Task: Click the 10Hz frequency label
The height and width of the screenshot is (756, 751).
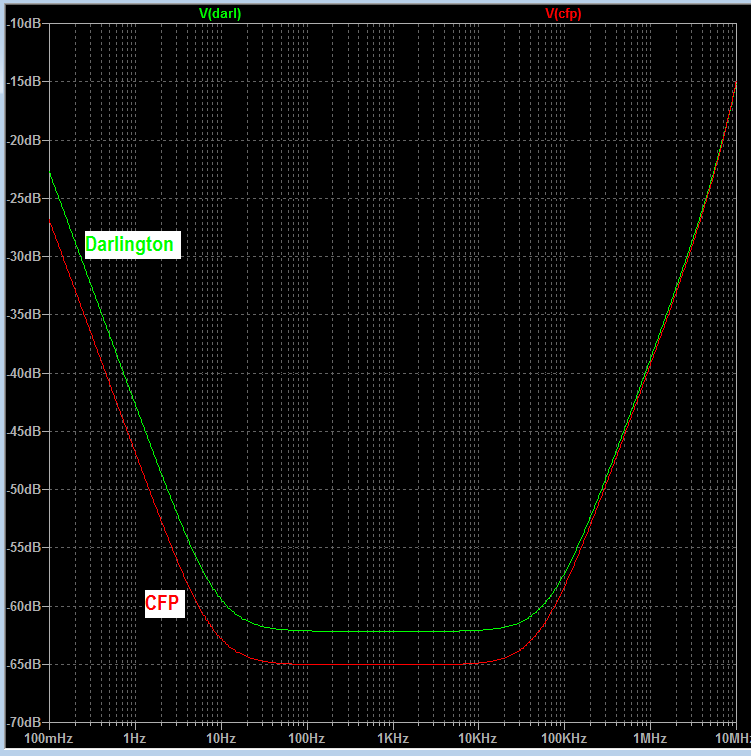Action: (221, 739)
